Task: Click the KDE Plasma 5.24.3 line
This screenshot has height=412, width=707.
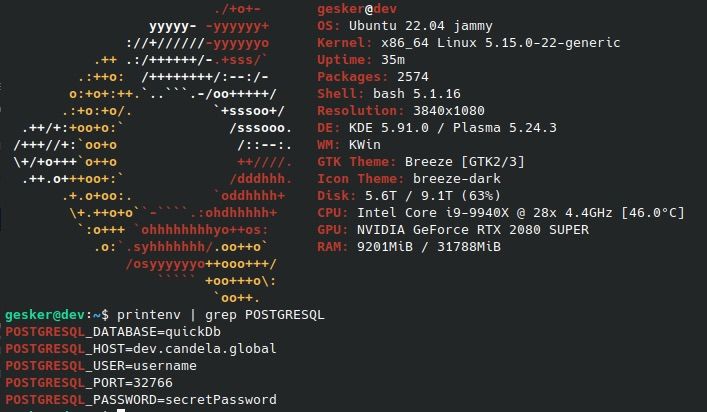Action: pyautogui.click(x=453, y=128)
